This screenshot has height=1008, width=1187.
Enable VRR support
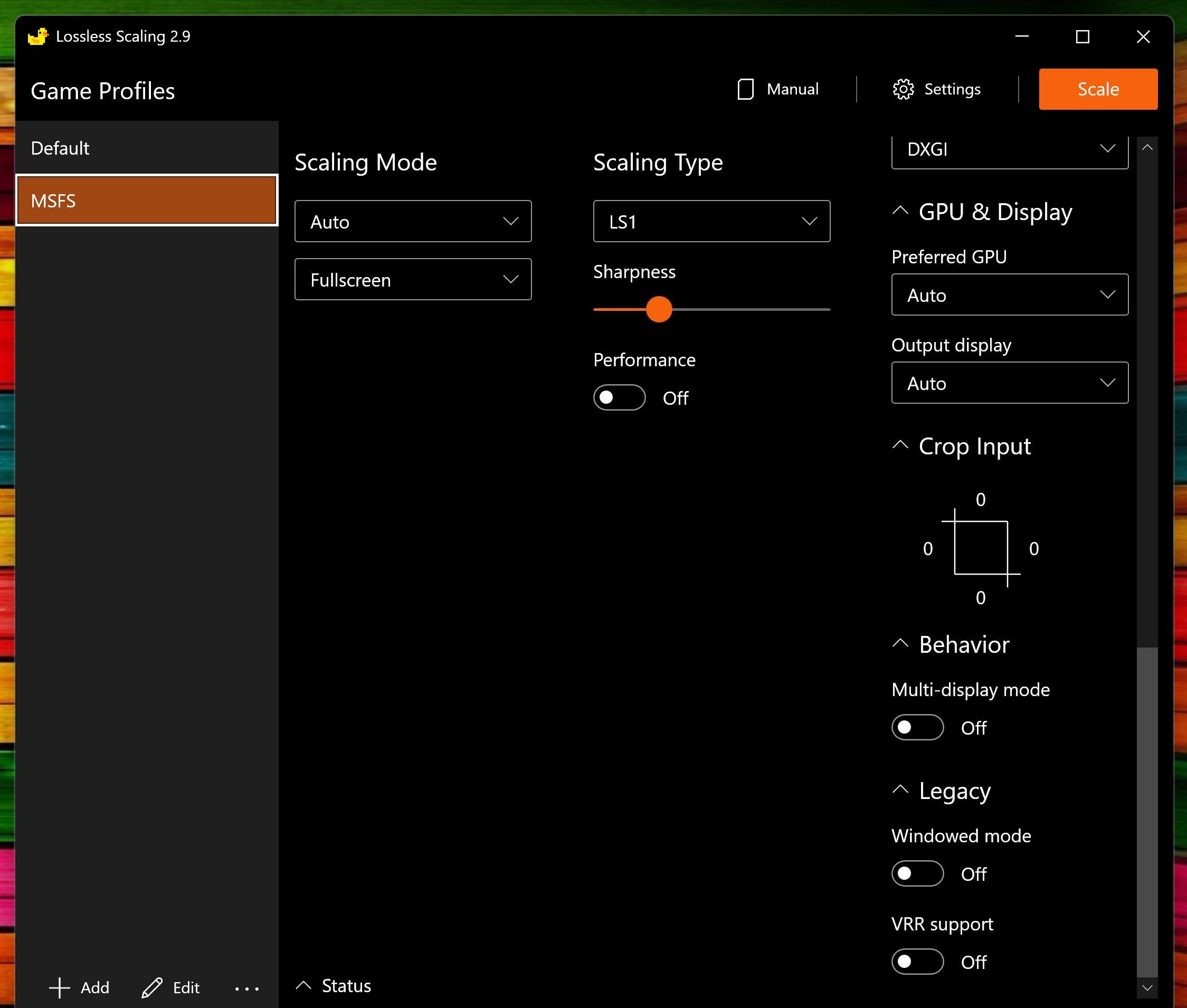[x=916, y=961]
